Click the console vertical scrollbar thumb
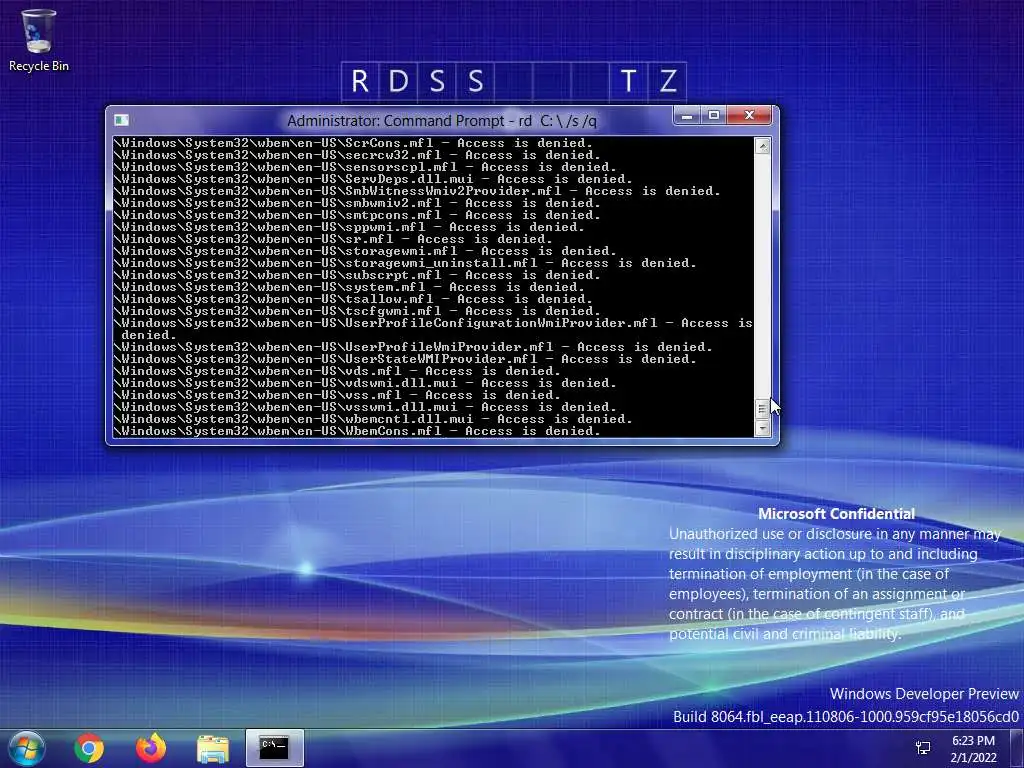 tap(762, 409)
